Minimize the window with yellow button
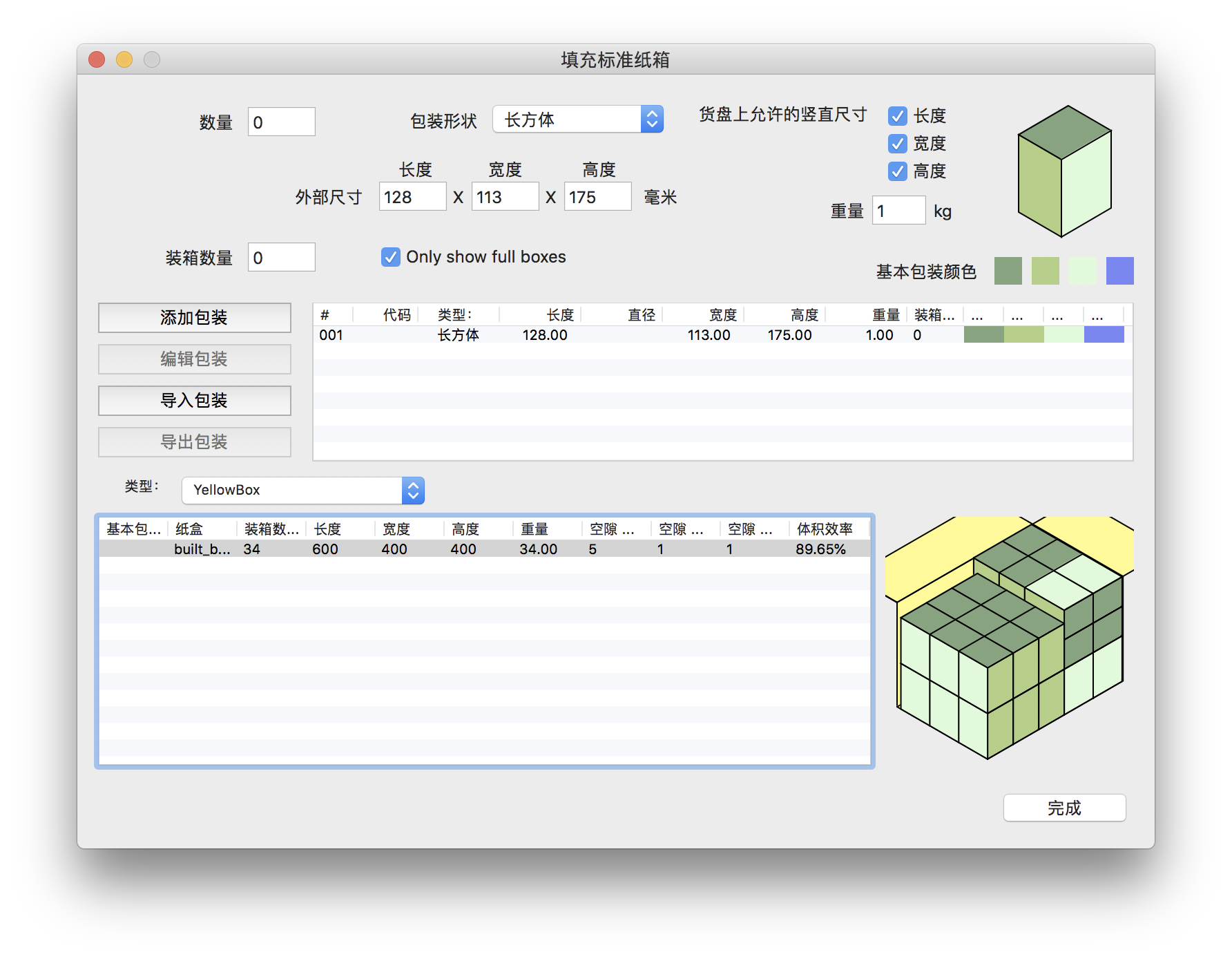Image resolution: width=1232 pixels, height=959 pixels. [x=124, y=59]
